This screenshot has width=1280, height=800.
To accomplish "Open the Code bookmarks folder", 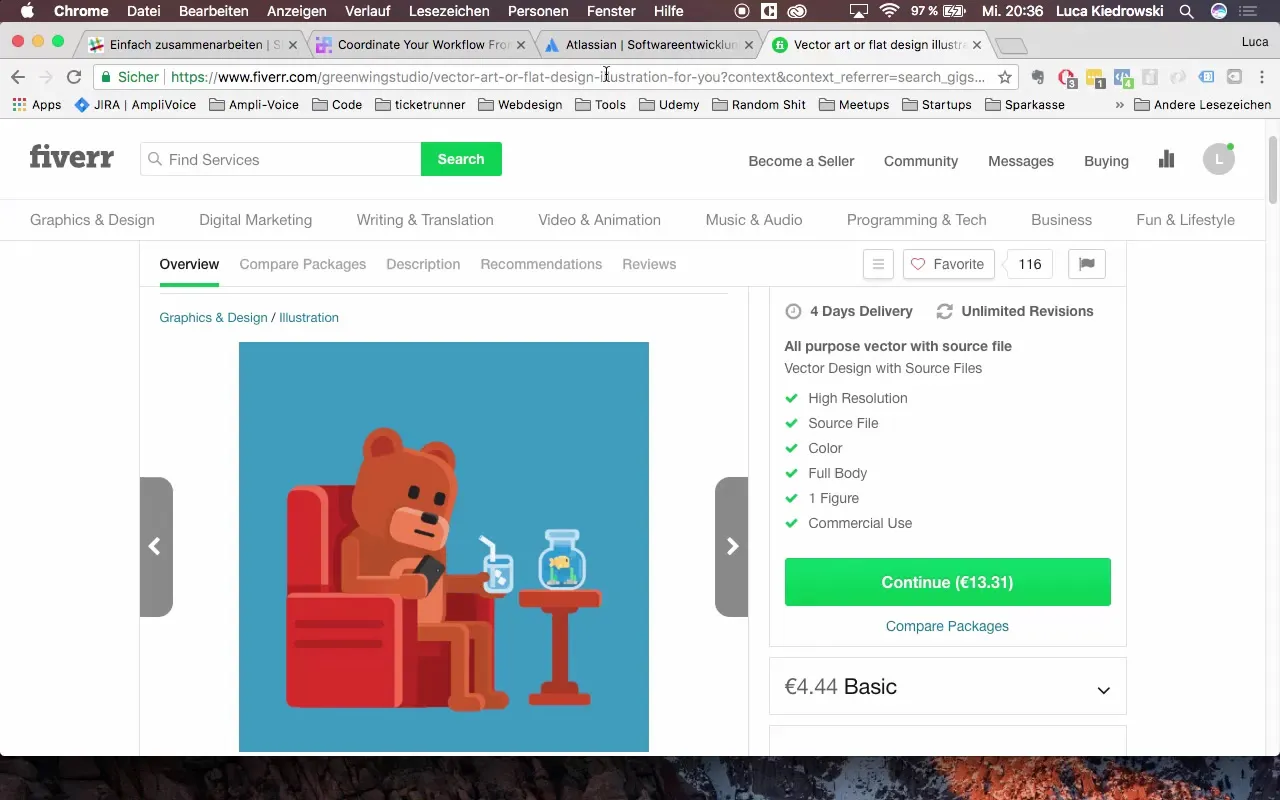I will (337, 104).
